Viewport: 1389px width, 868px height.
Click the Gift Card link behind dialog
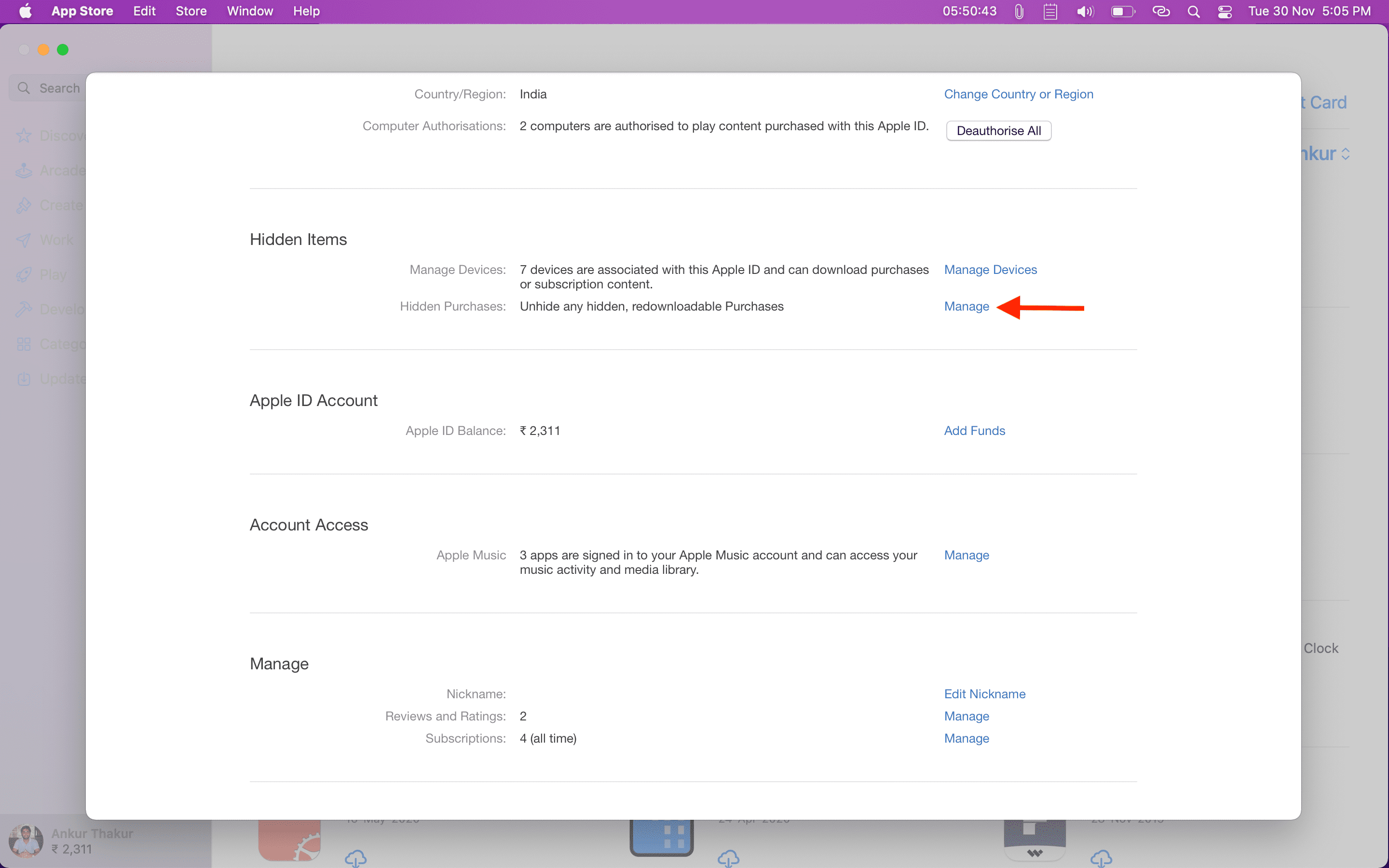(1324, 102)
